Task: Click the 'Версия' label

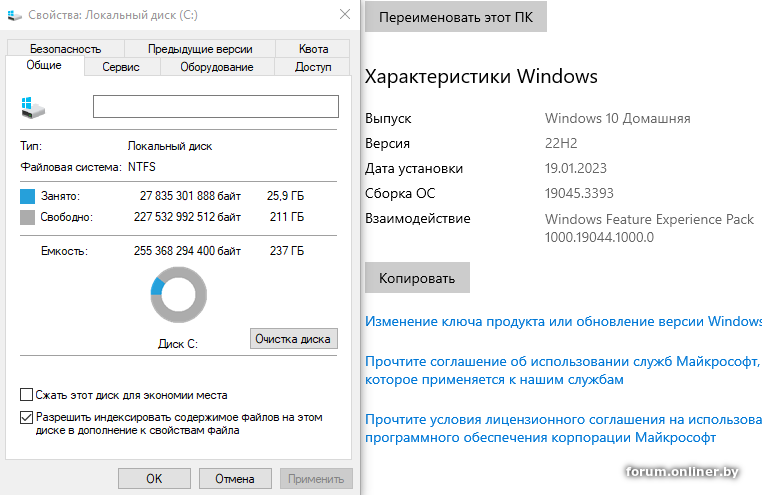Action: point(387,144)
